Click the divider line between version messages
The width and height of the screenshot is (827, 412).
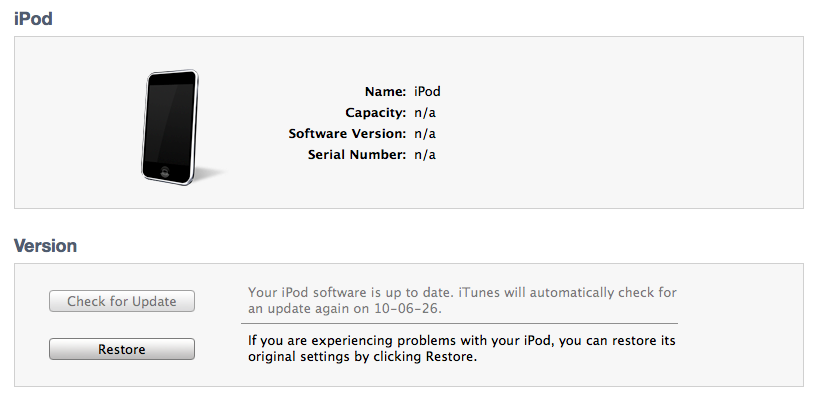459,324
